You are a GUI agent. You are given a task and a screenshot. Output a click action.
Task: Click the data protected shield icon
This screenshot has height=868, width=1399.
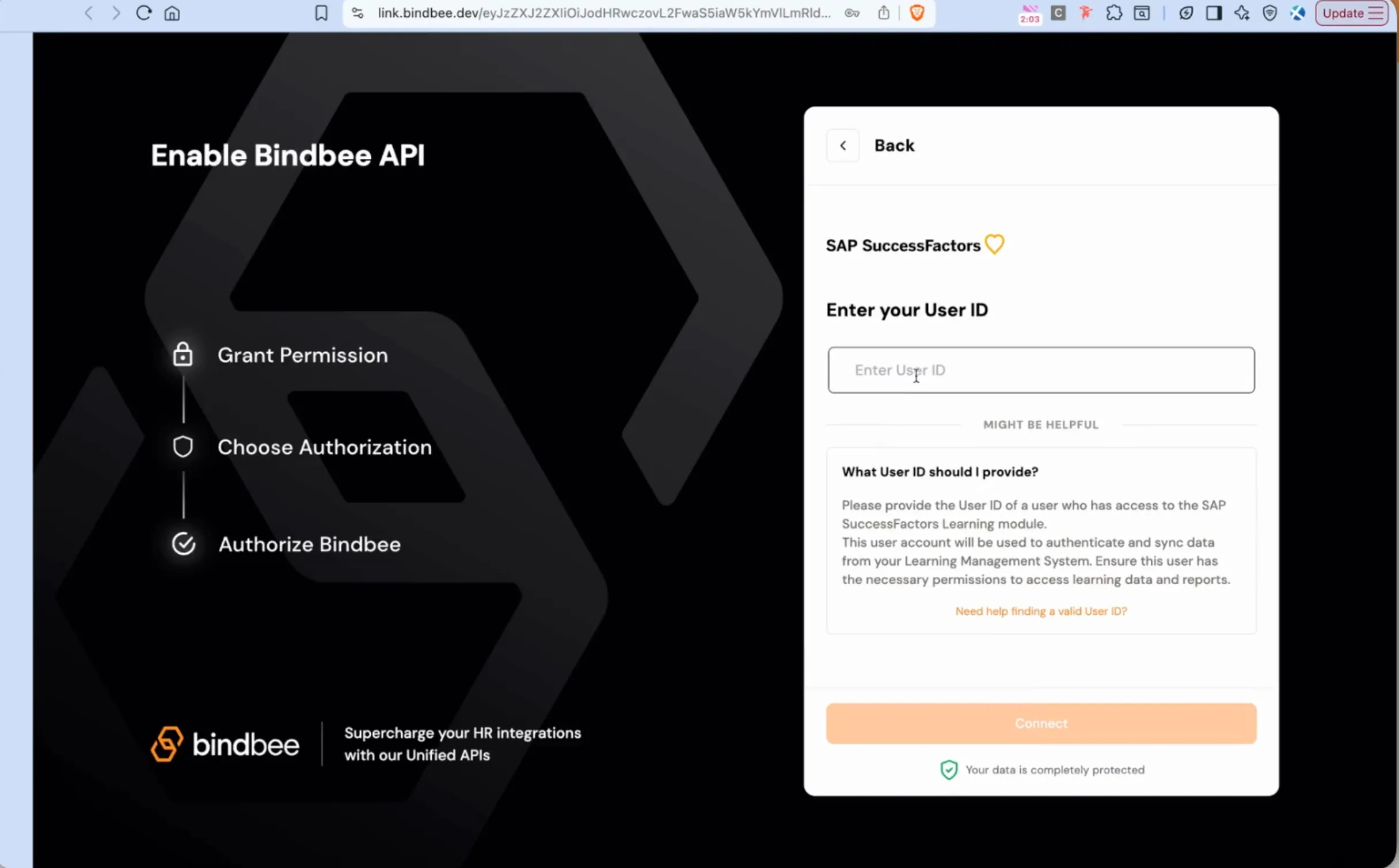949,770
